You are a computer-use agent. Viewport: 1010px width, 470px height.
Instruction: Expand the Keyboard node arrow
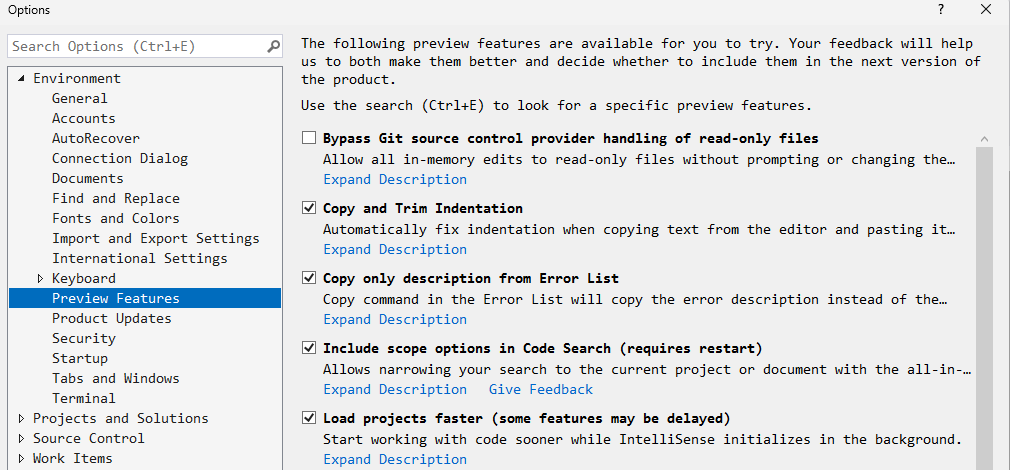coord(41,278)
